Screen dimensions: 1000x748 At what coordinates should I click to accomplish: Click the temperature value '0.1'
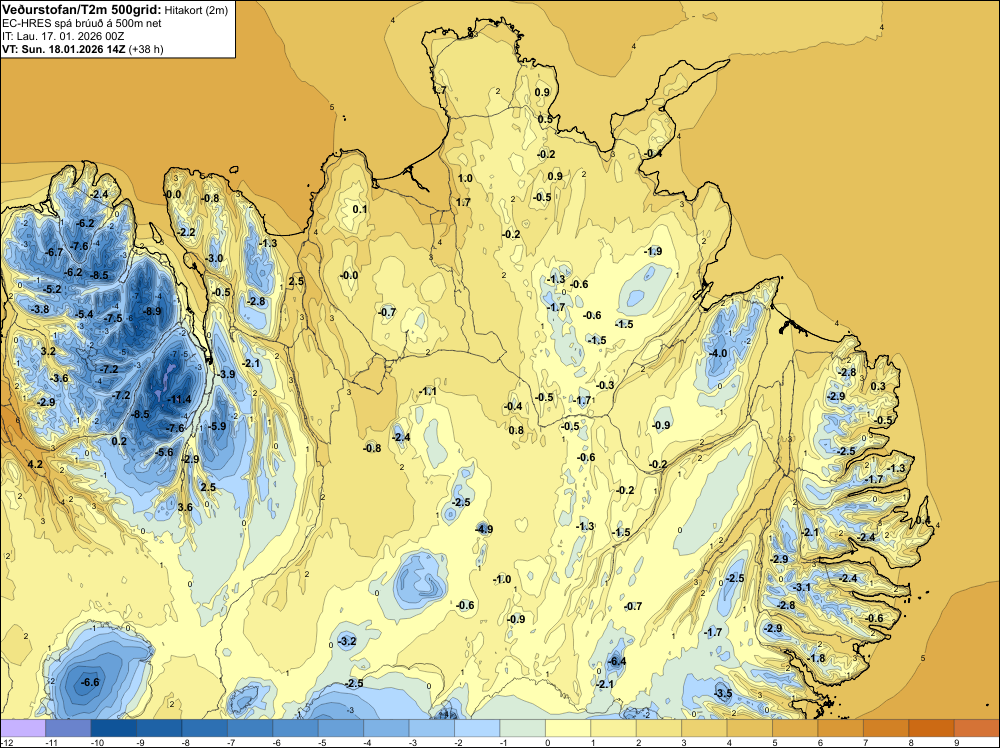360,209
